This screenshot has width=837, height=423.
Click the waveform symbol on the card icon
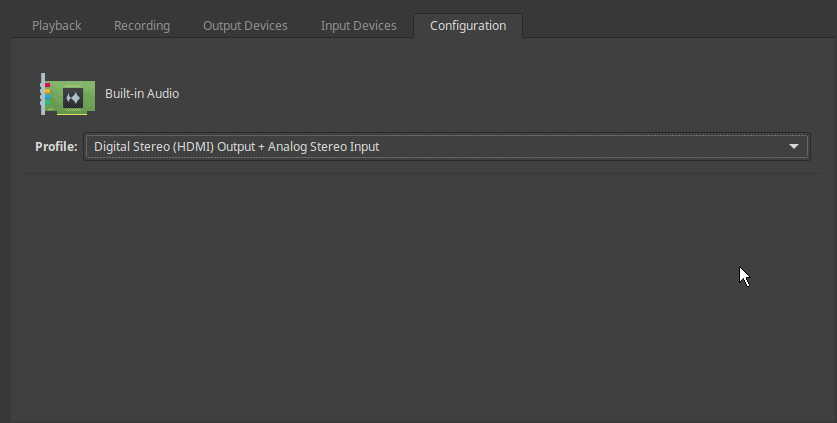tap(73, 98)
